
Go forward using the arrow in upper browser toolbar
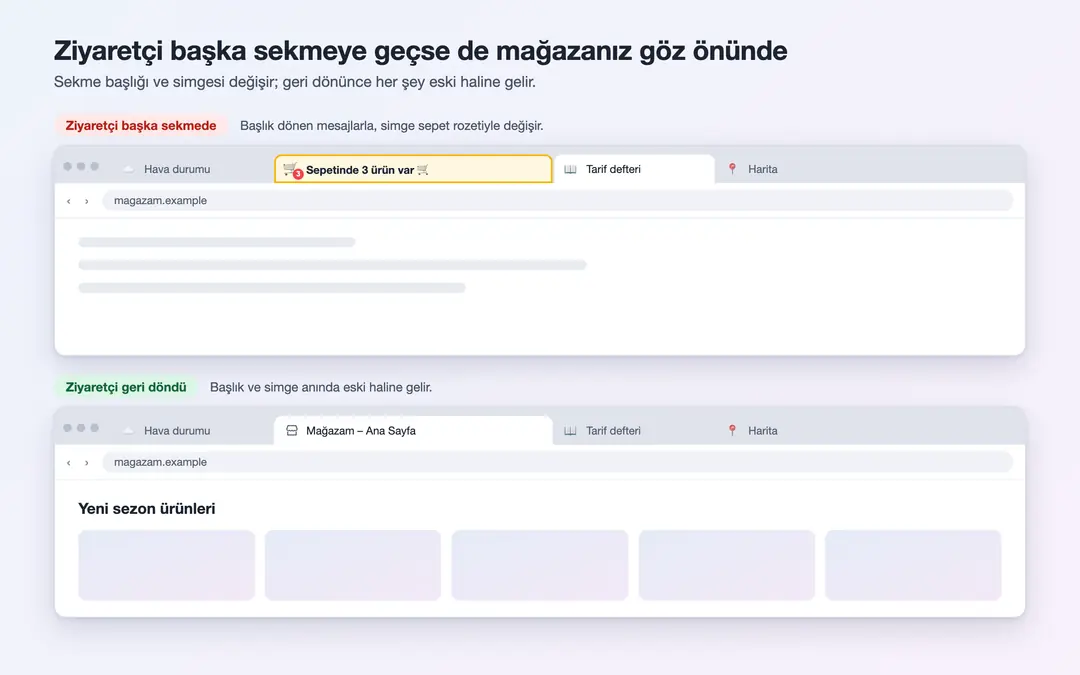[x=87, y=201]
